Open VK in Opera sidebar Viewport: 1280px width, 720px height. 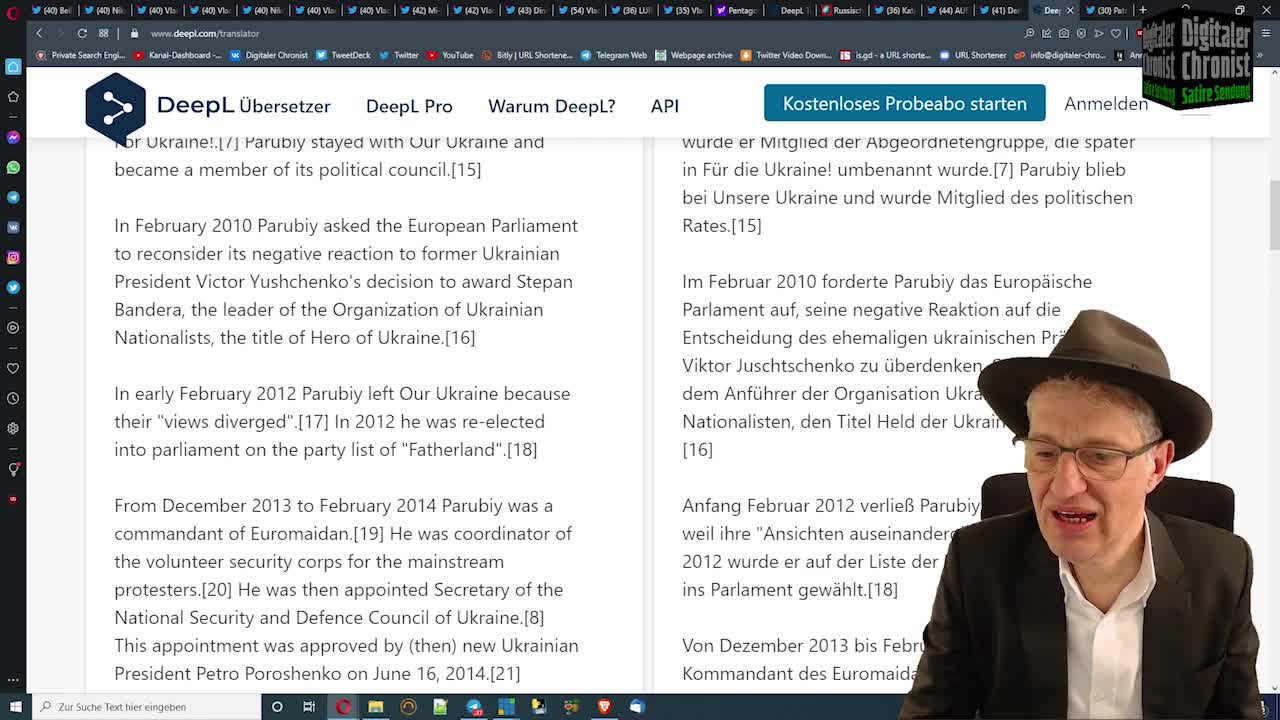[13, 227]
